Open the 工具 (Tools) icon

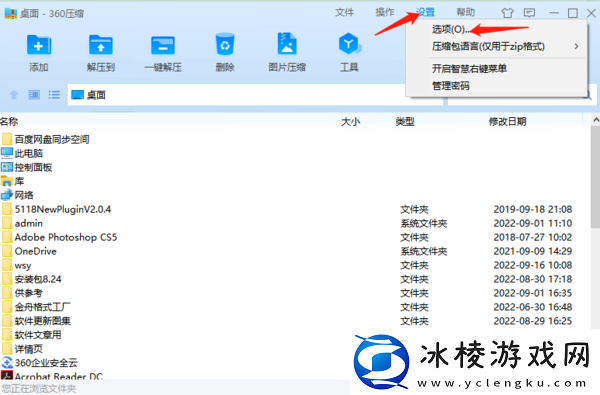click(349, 44)
